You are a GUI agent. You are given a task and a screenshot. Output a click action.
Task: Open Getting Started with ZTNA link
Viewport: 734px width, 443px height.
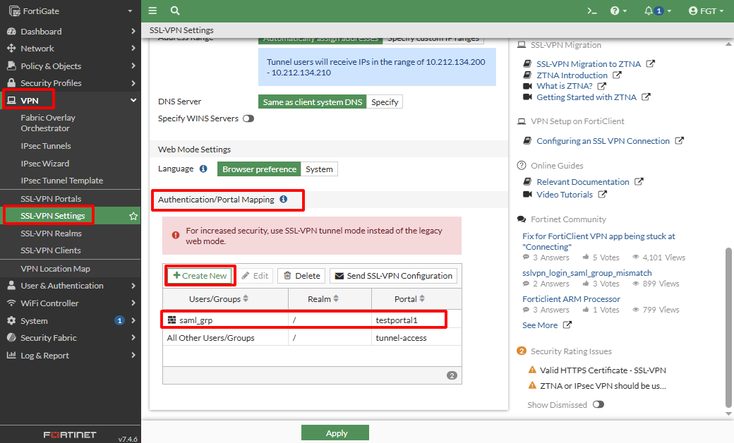pyautogui.click(x=586, y=97)
